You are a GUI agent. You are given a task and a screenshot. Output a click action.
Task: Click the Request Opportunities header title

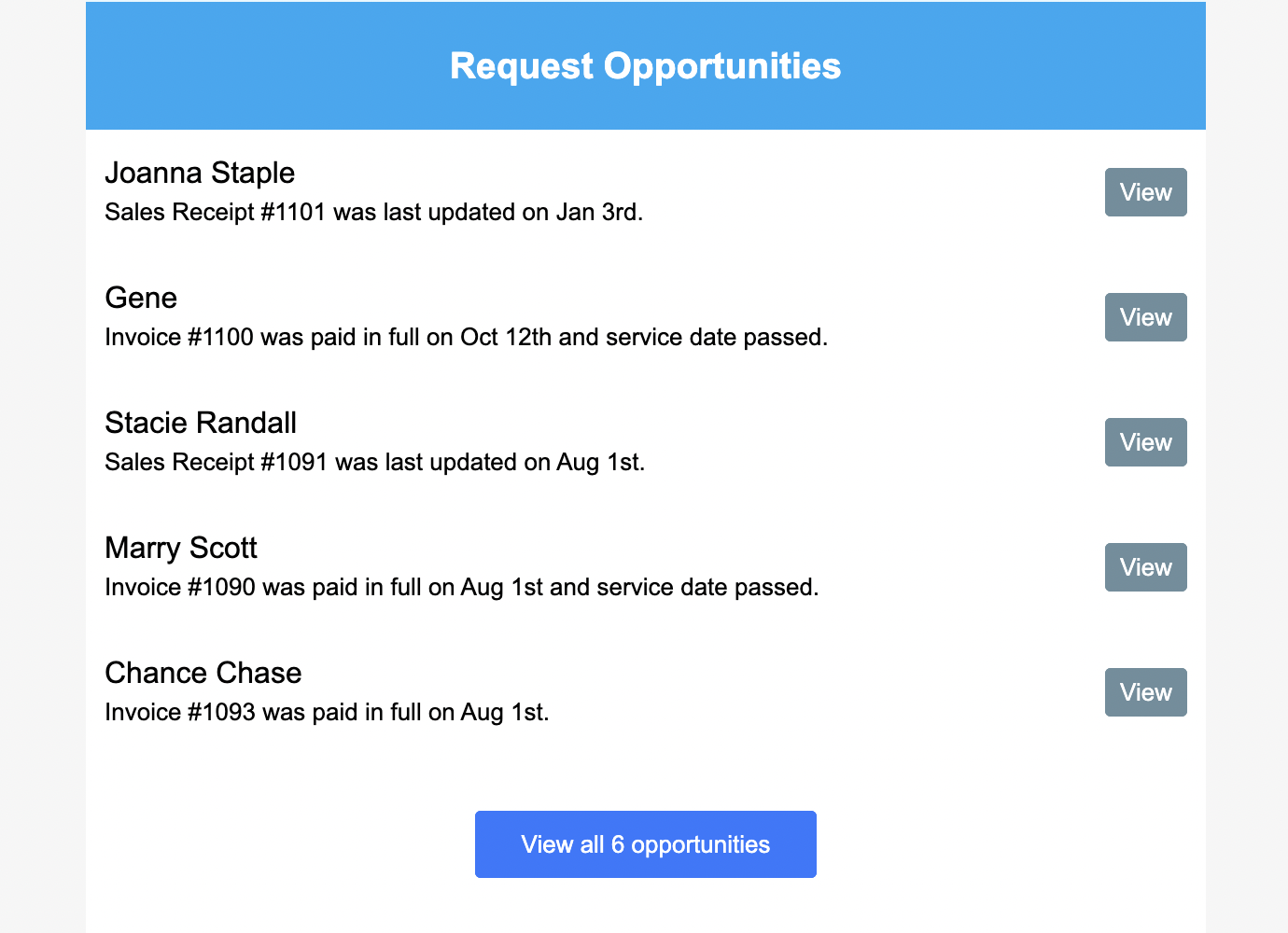pos(646,66)
